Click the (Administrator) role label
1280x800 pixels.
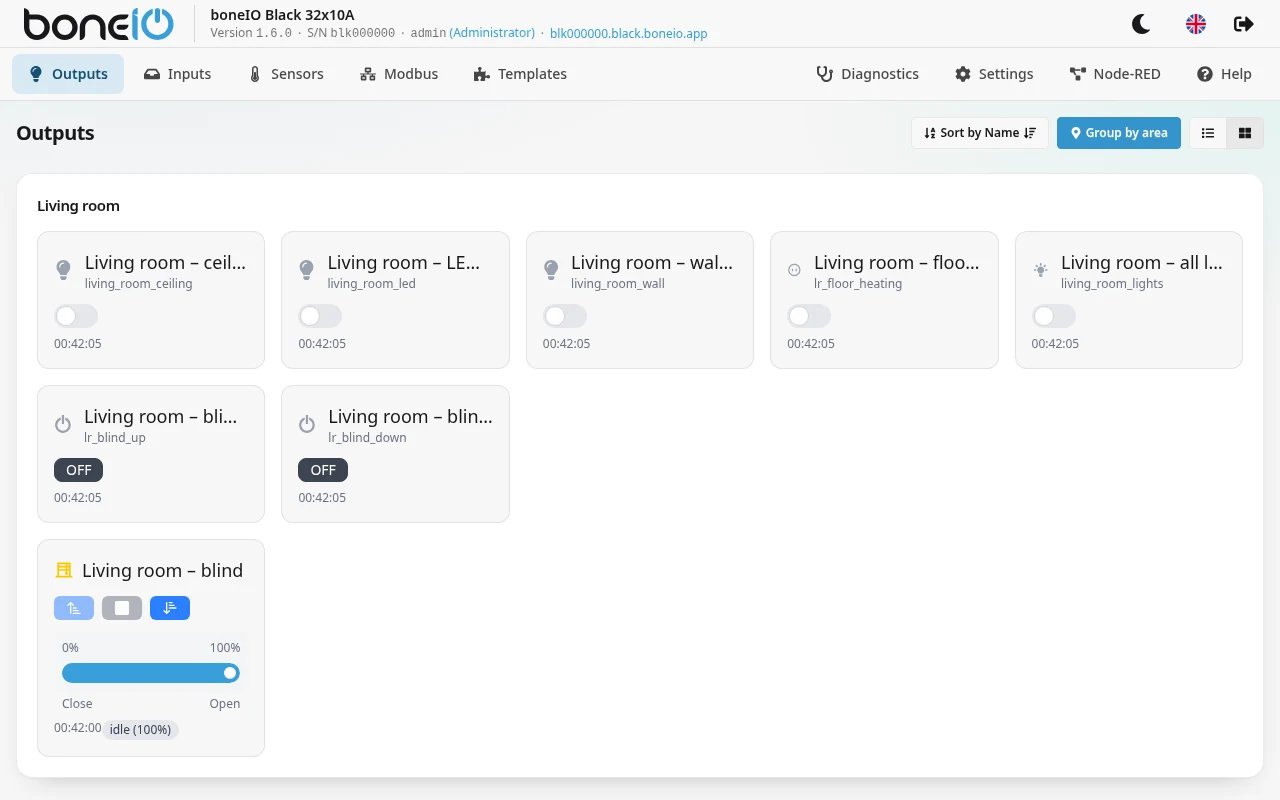(492, 33)
